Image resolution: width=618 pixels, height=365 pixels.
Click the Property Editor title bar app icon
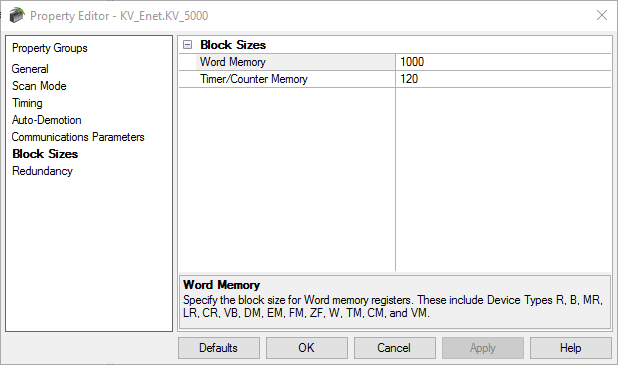pyautogui.click(x=17, y=15)
